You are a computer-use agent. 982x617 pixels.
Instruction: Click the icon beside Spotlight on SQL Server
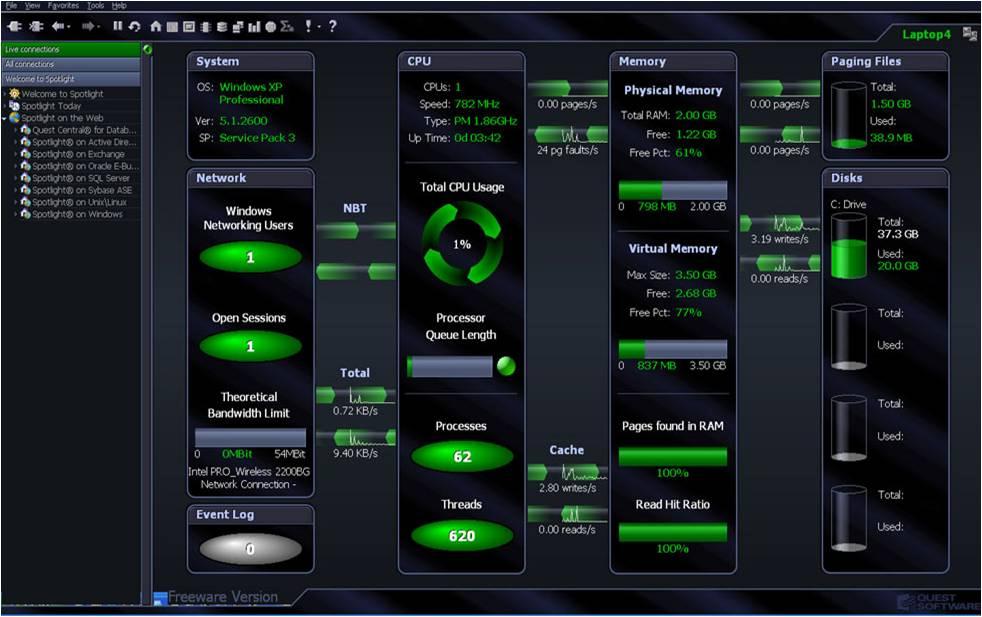[26, 178]
